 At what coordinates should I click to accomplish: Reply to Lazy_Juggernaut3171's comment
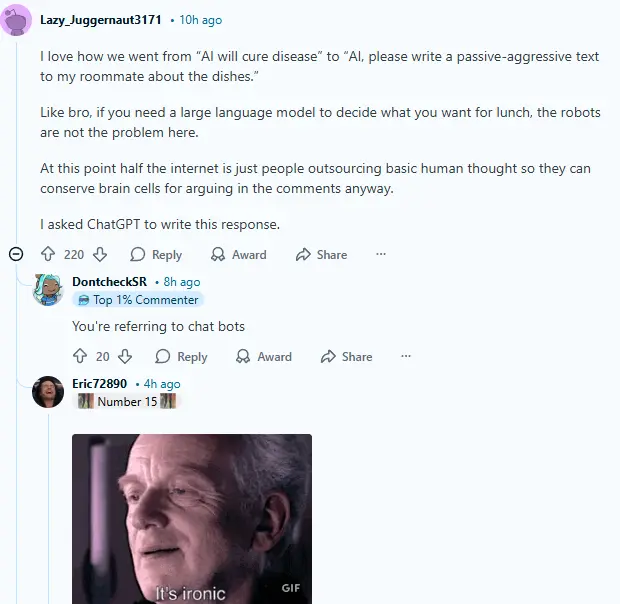[x=156, y=255]
